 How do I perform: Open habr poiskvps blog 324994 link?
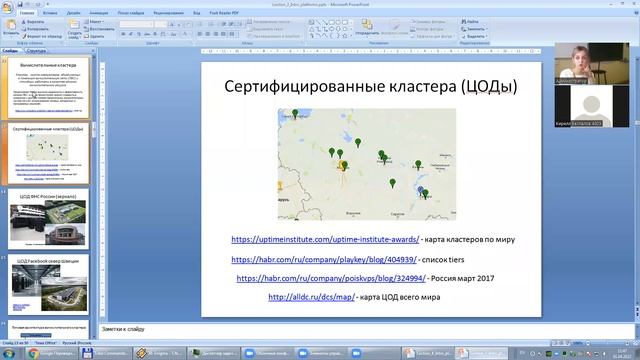(x=331, y=278)
